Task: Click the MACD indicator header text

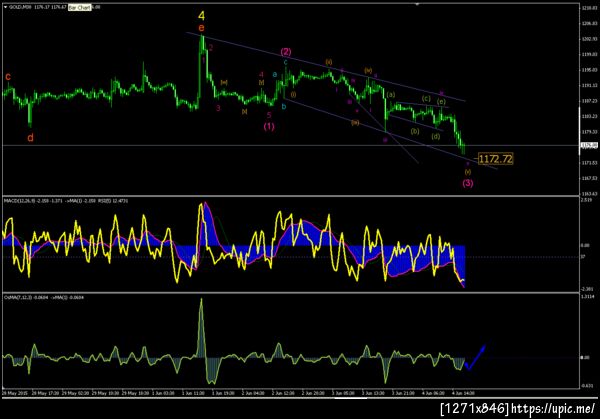Action: pos(66,201)
